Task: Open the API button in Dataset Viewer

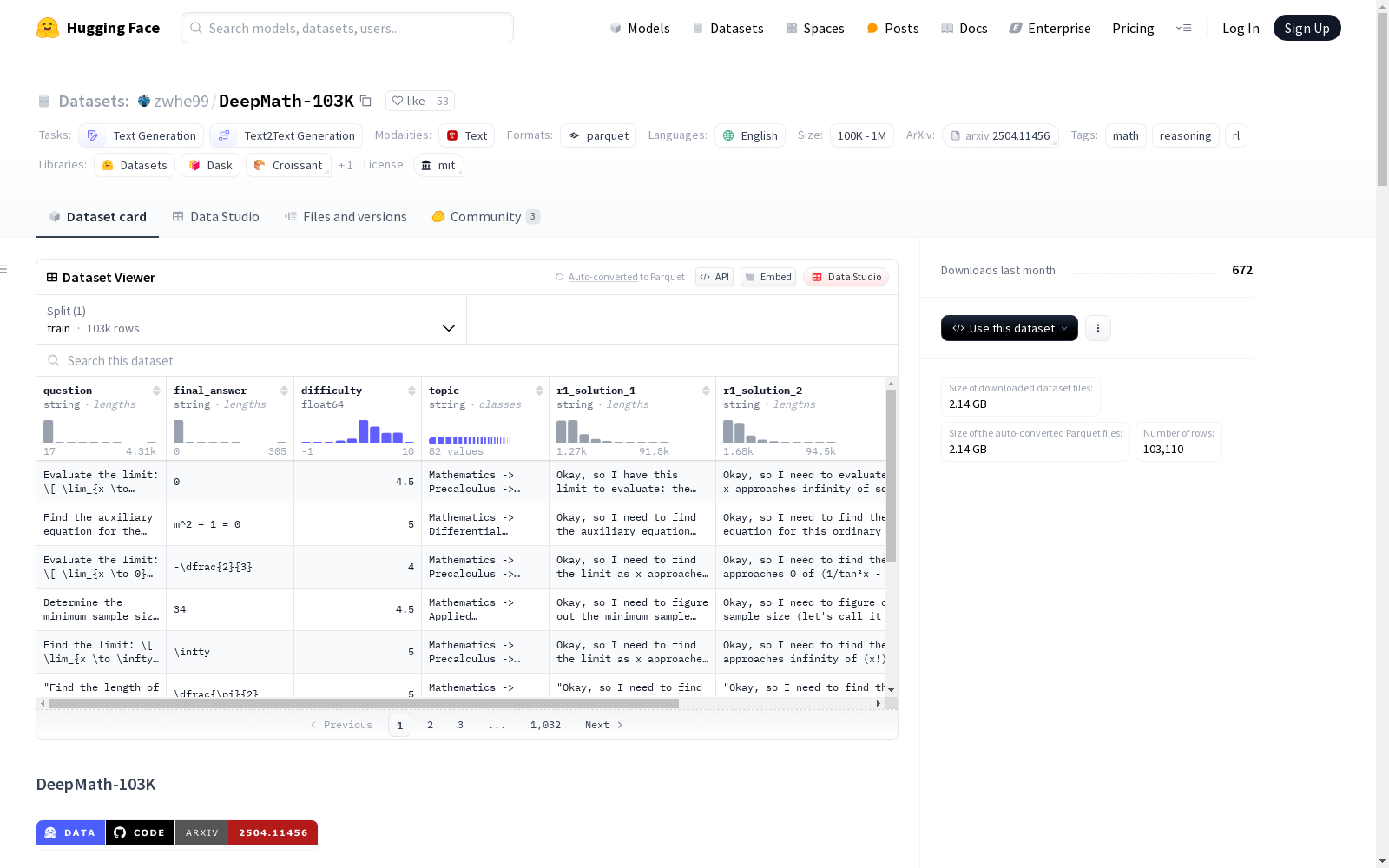Action: [714, 277]
